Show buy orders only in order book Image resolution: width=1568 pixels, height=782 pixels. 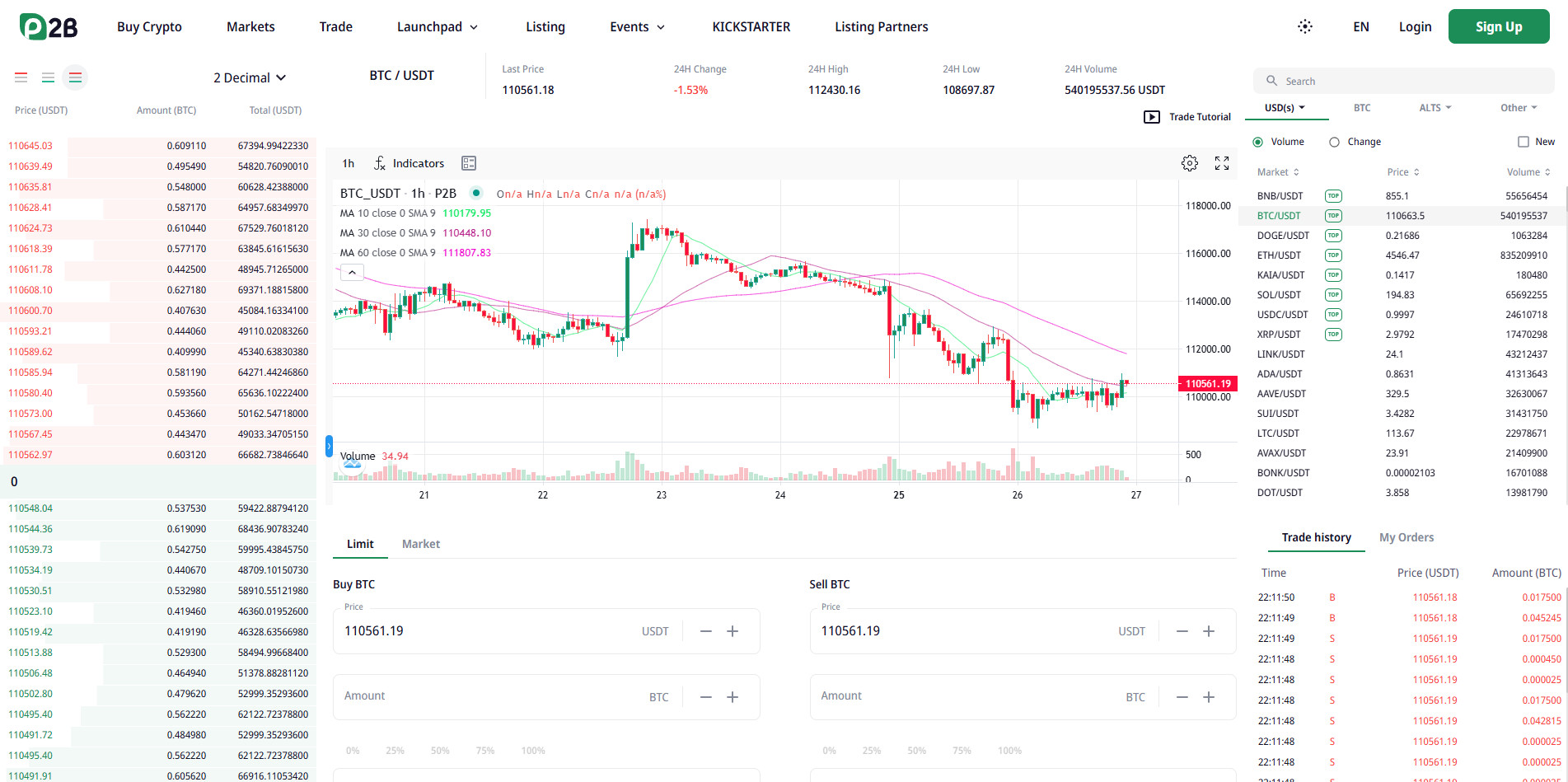(x=49, y=77)
